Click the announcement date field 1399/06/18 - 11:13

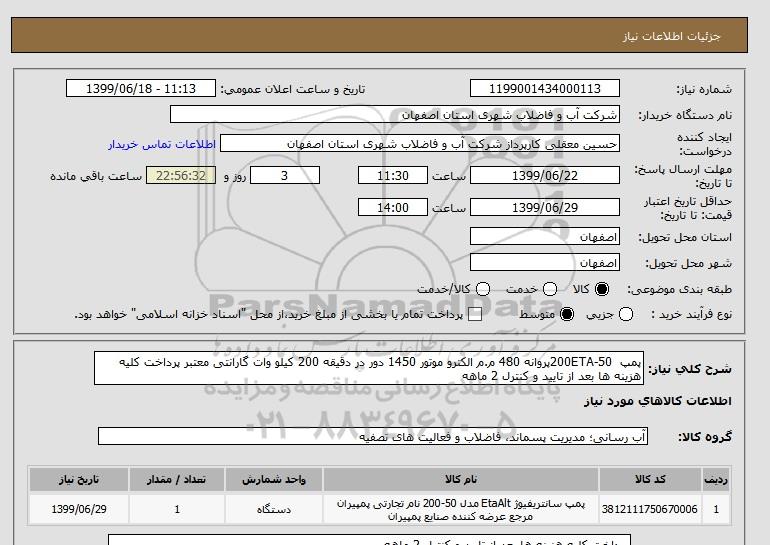pos(141,88)
